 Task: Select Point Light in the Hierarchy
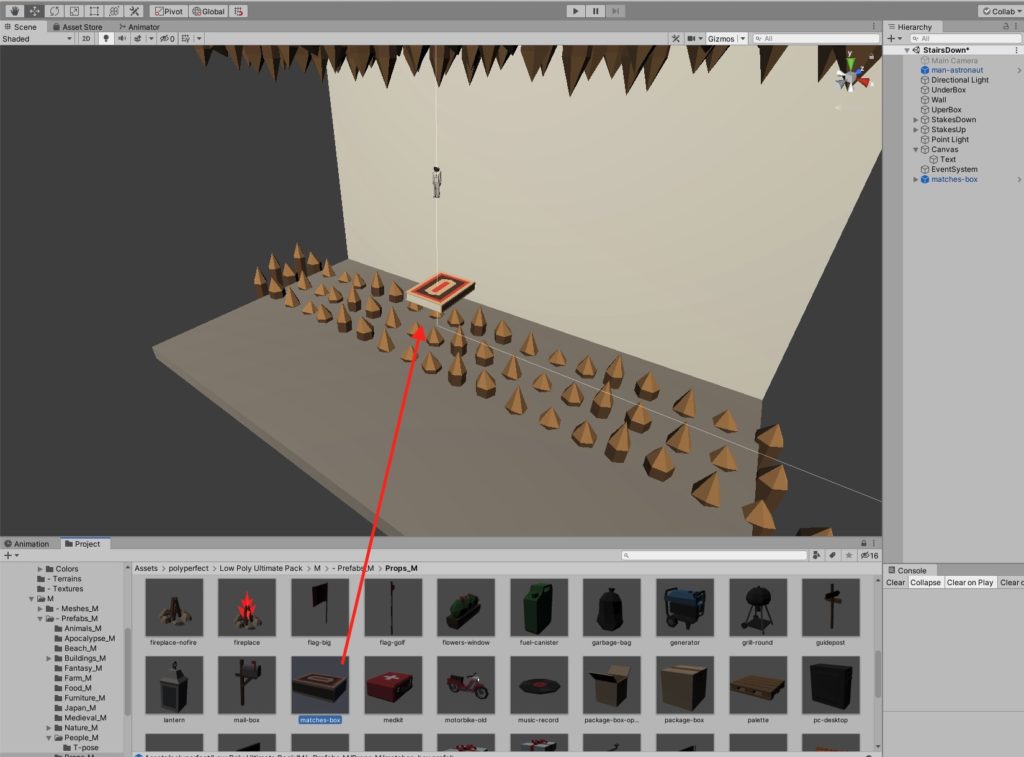click(950, 140)
